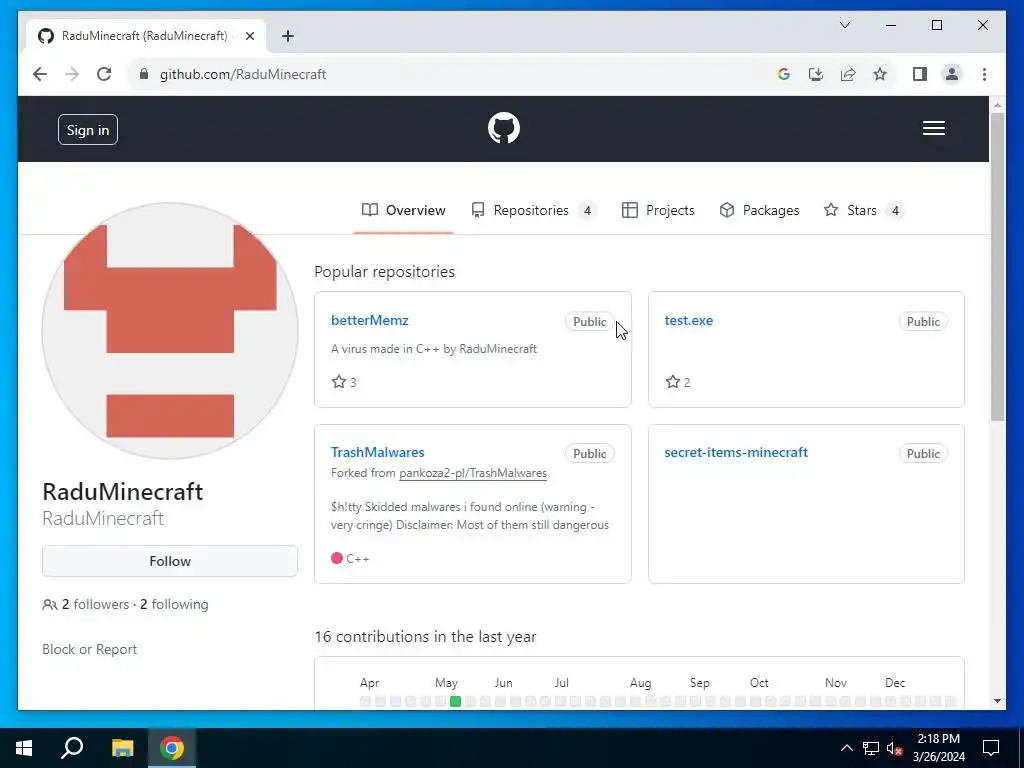
Task: Open File Explorer from taskbar
Action: [x=122, y=748]
